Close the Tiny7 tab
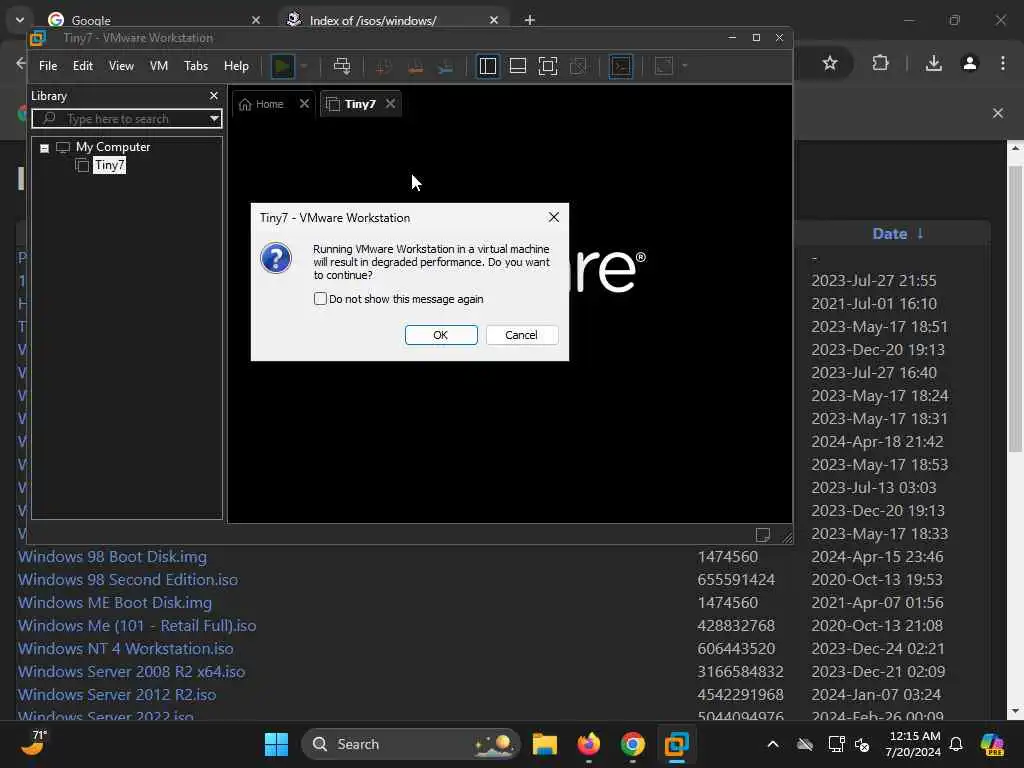The image size is (1024, 768). [391, 104]
